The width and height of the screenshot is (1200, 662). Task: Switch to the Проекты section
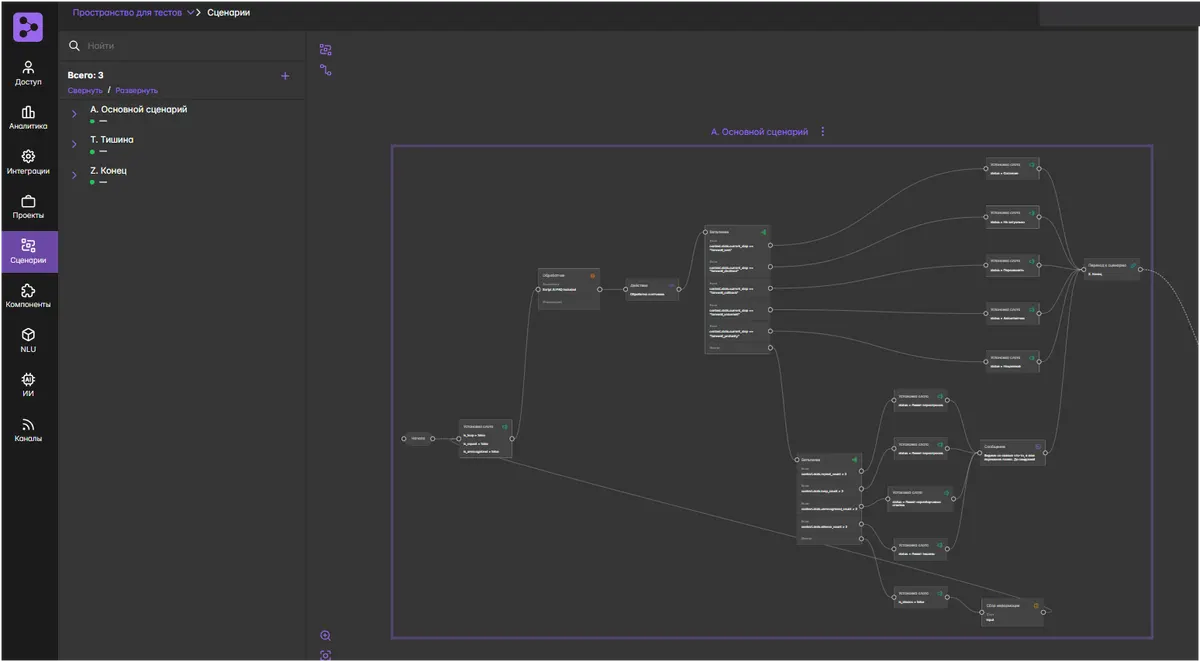28,207
